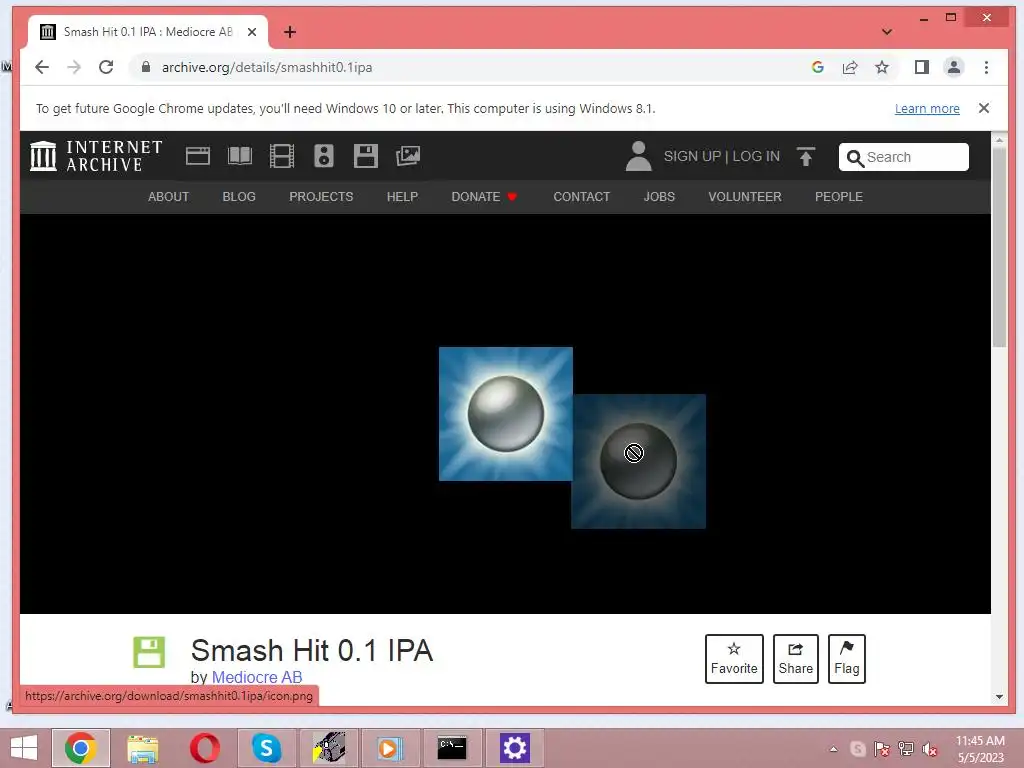Open the JOBS menu item
Viewport: 1024px width, 768px height.
[660, 197]
